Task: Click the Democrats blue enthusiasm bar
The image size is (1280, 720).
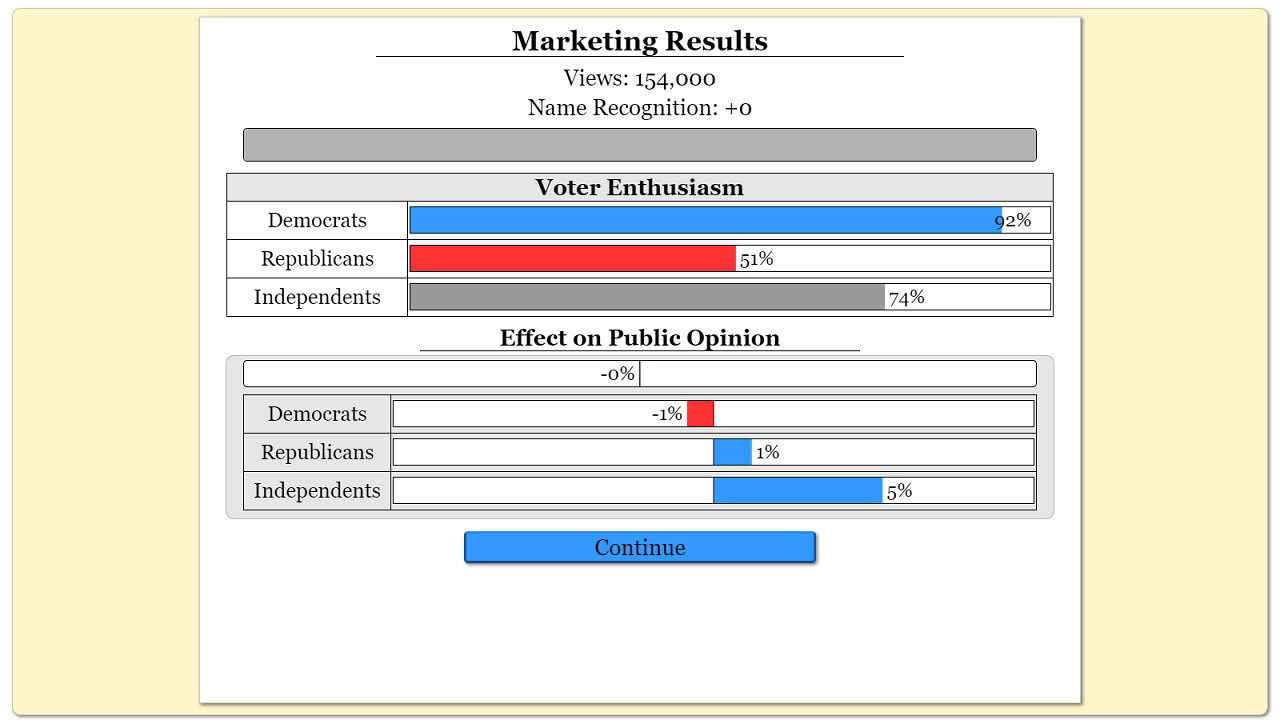Action: click(x=705, y=220)
